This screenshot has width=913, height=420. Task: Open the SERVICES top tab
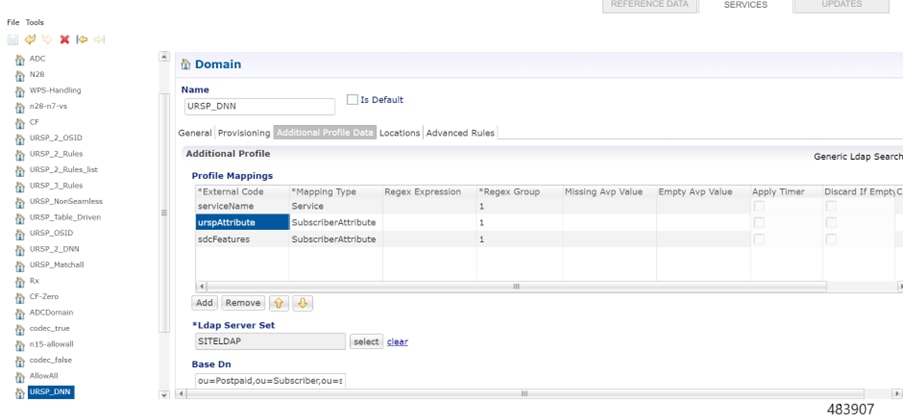(745, 5)
